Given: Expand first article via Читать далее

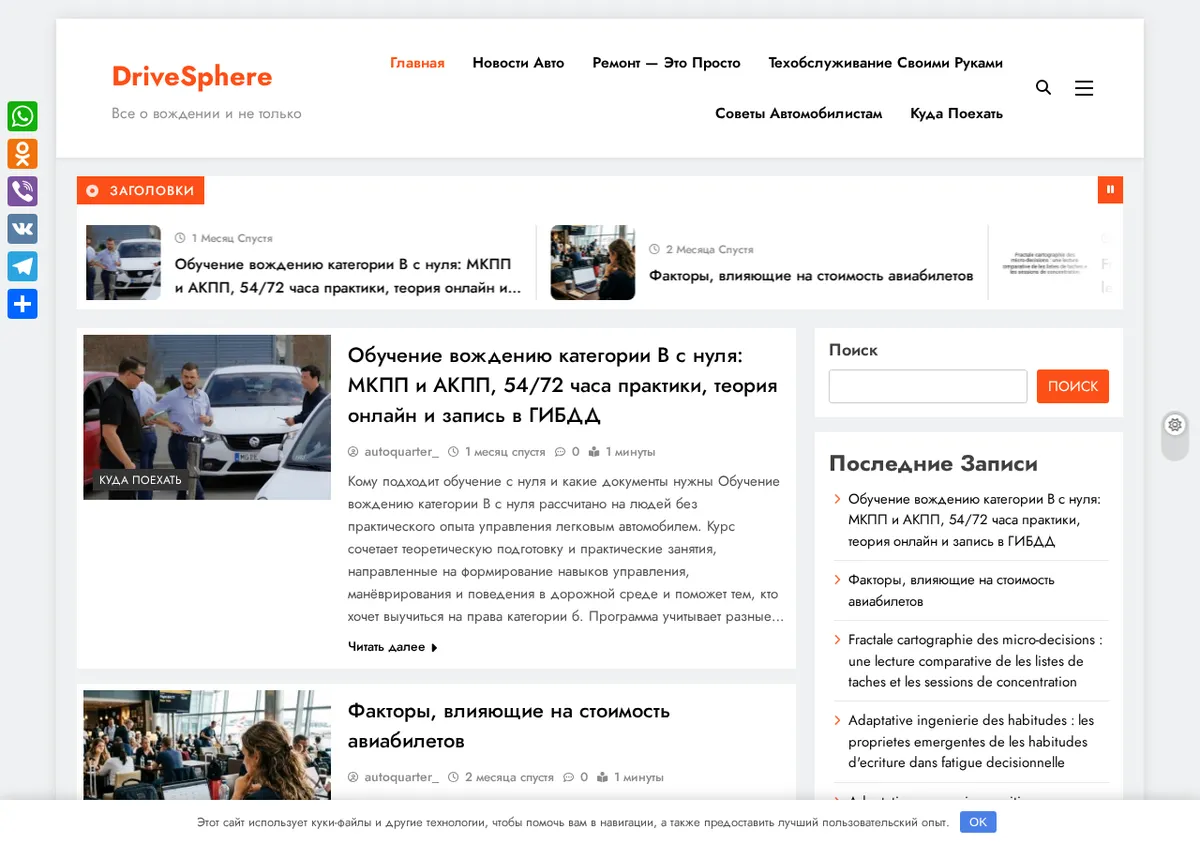Looking at the screenshot, I should click(x=393, y=647).
